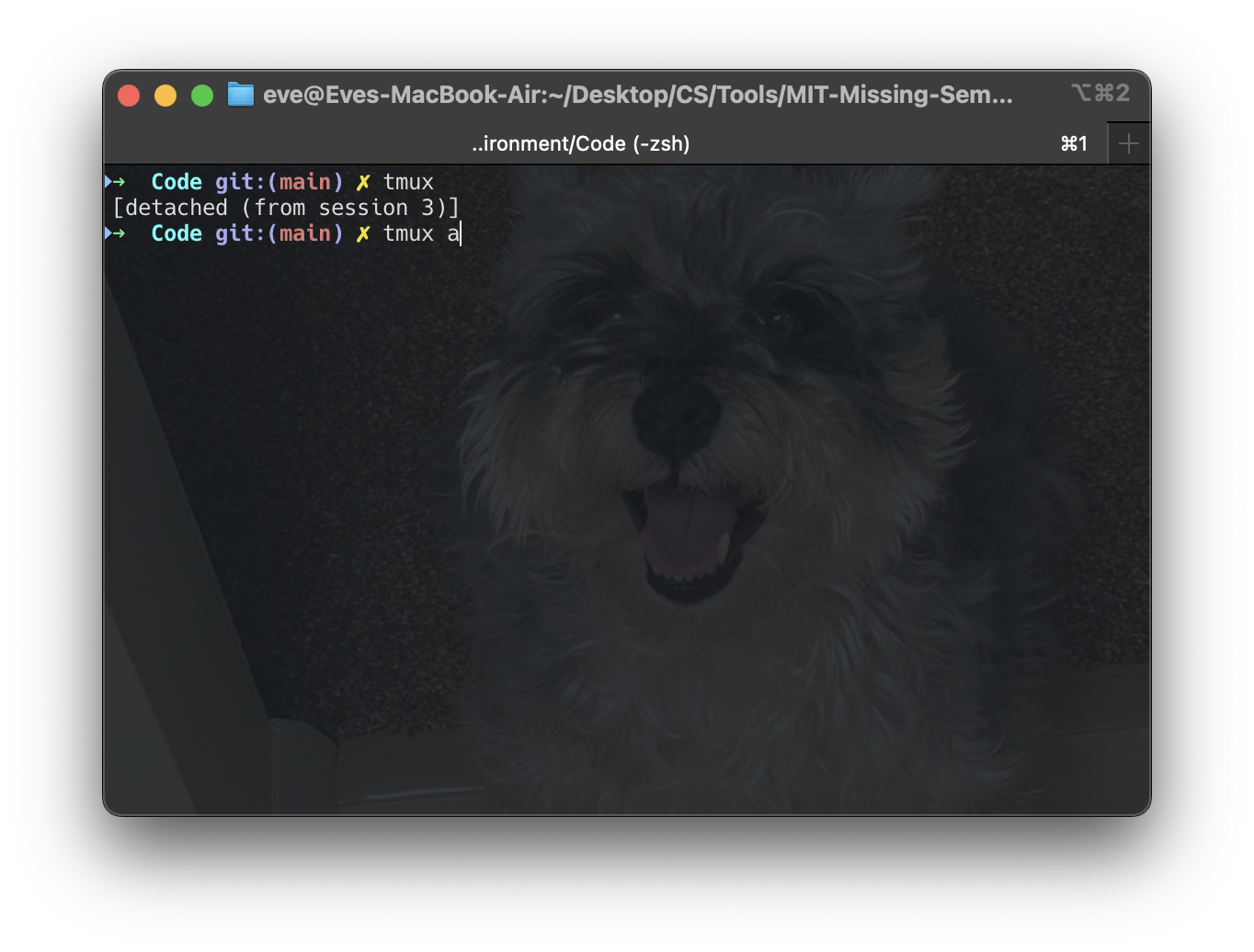Click the yellow ✗ before 'tmux a'
The image size is (1254, 952).
click(x=363, y=233)
